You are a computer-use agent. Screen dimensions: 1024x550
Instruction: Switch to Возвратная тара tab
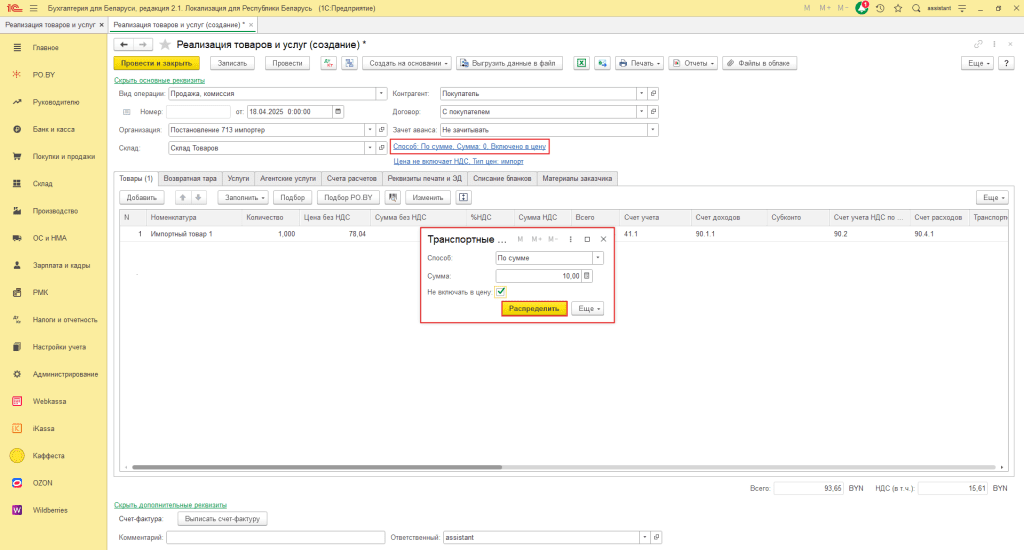190,178
